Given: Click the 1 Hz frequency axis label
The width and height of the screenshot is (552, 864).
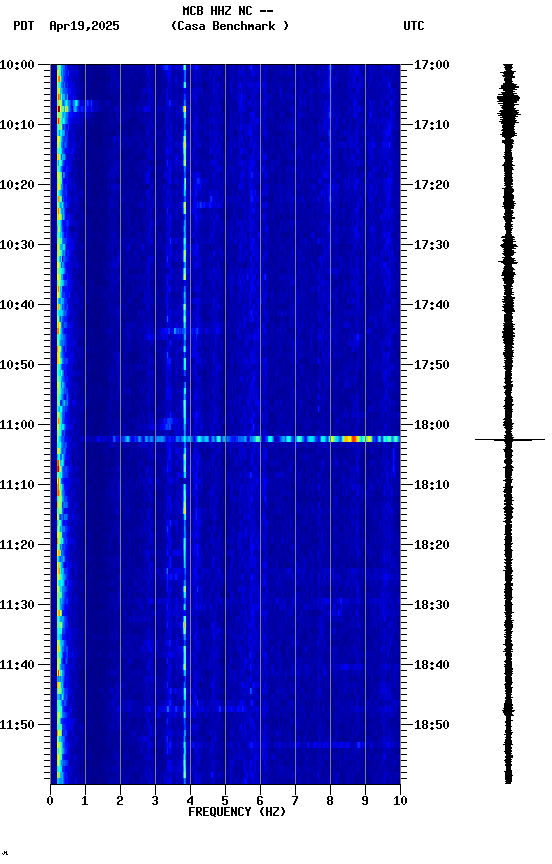Looking at the screenshot, I should click(85, 801).
